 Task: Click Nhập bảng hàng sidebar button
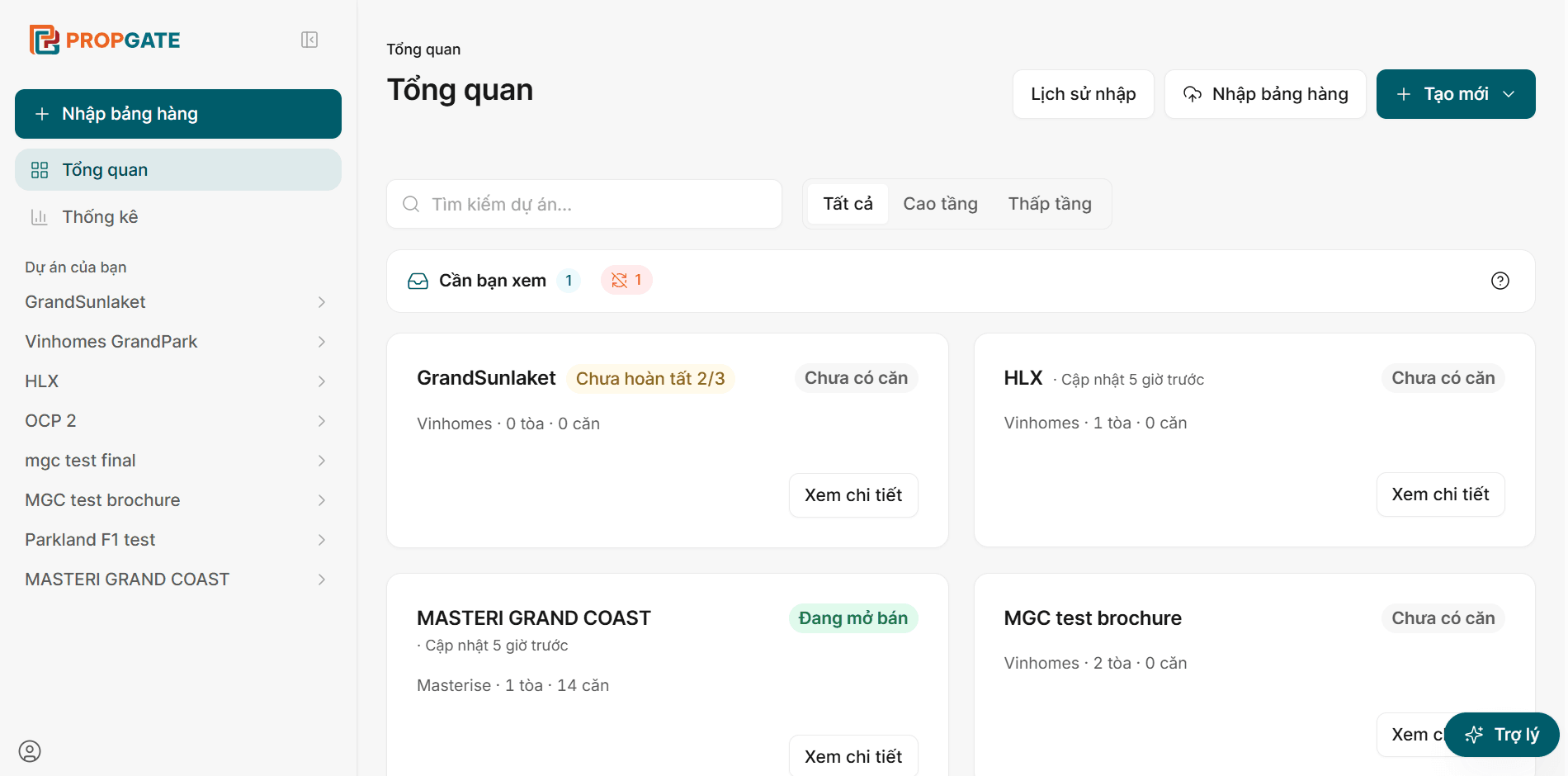pos(178,114)
